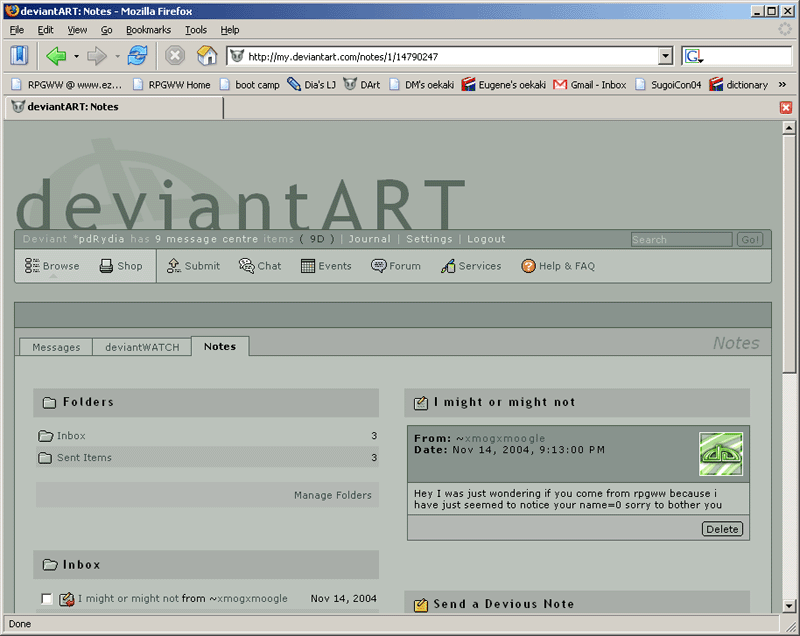
Task: Click the Logout link
Action: pyautogui.click(x=486, y=239)
